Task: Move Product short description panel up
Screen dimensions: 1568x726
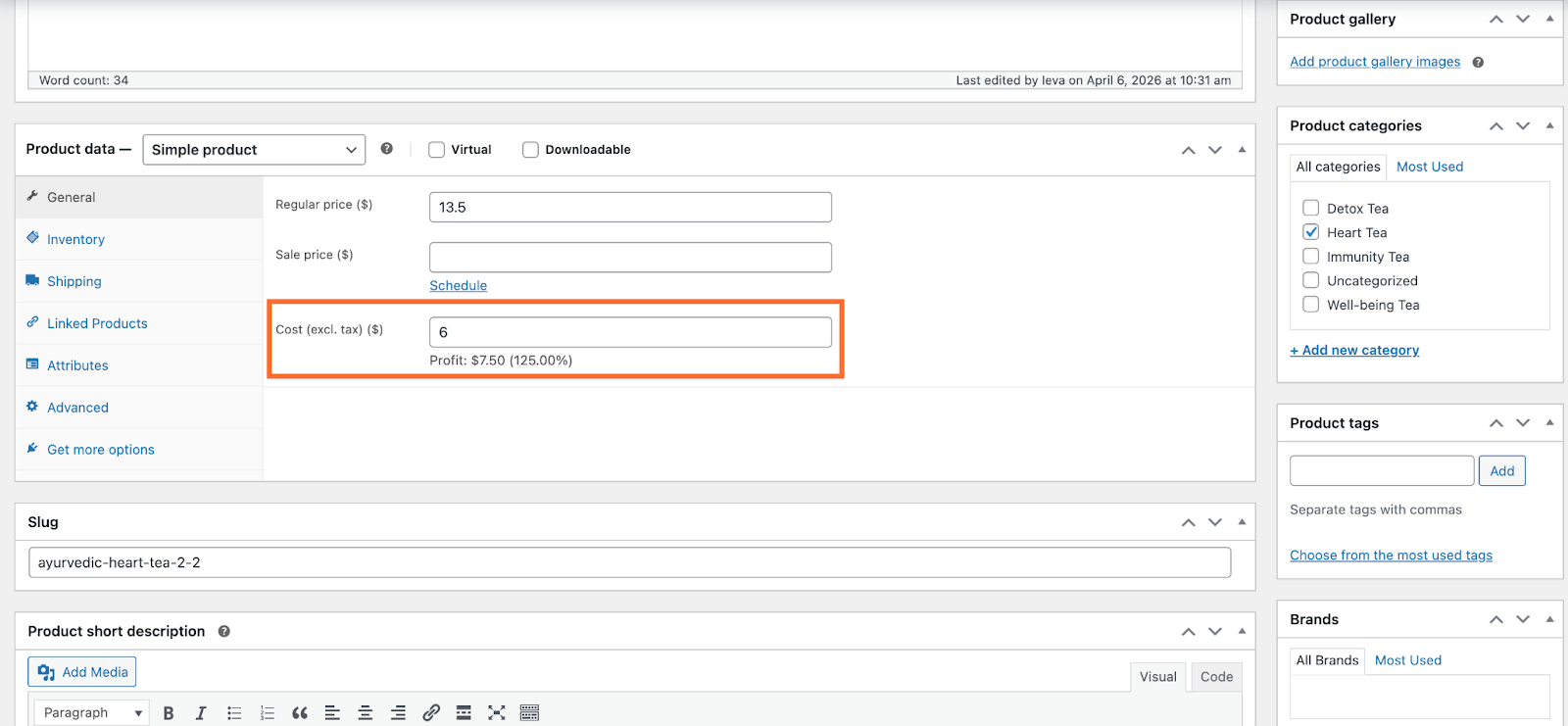Action: 1188,632
